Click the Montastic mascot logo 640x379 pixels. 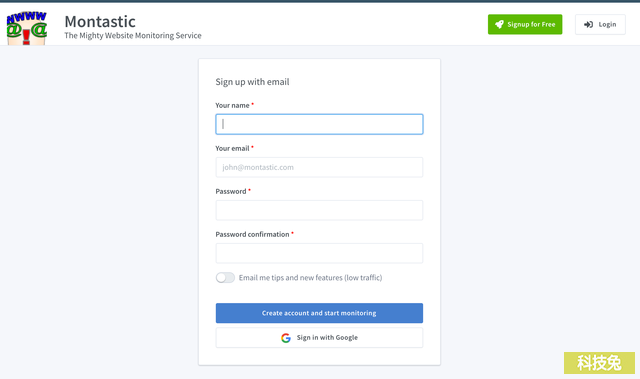click(27, 28)
